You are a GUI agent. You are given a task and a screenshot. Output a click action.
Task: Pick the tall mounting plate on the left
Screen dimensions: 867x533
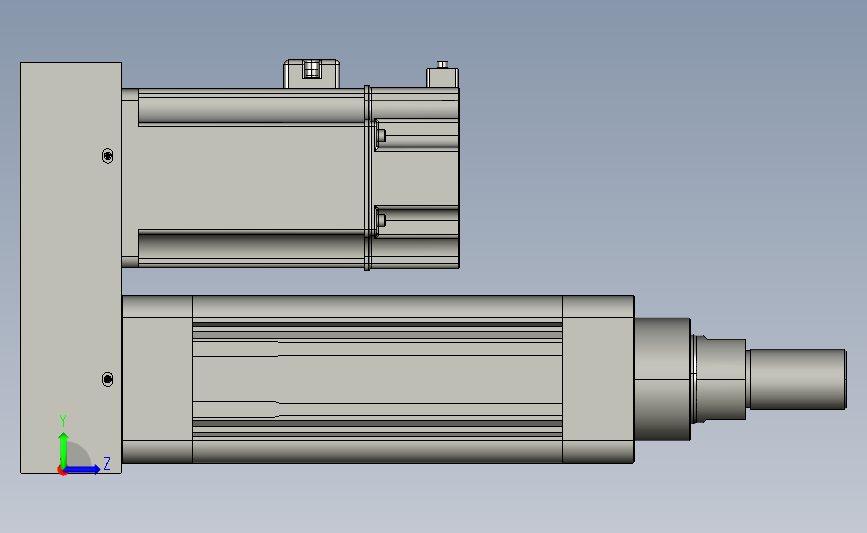tap(71, 268)
